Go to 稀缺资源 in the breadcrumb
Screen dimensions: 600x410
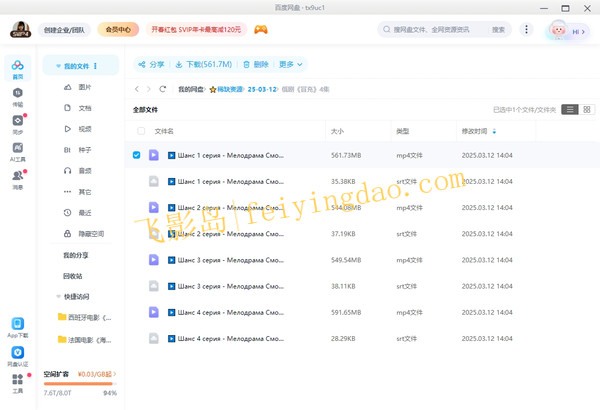pos(230,89)
